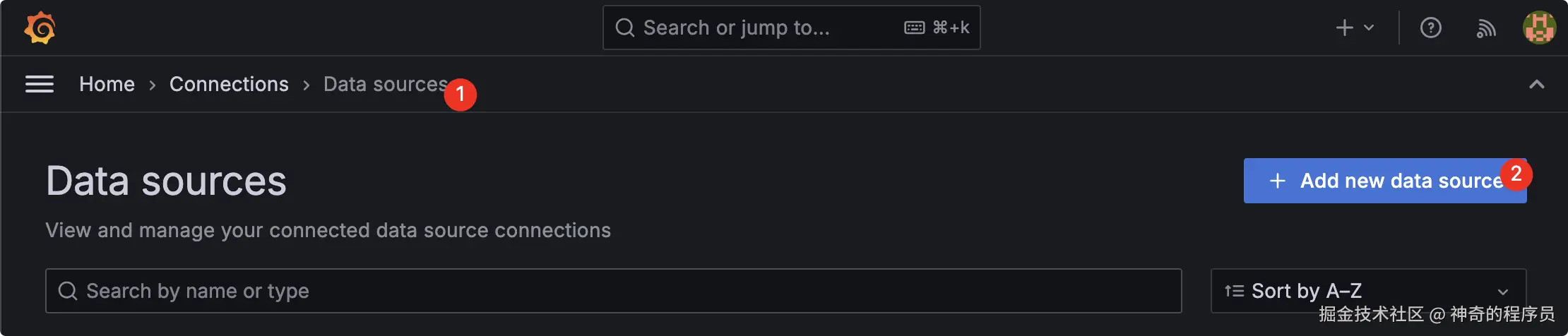
Task: Go to Home breadcrumb
Action: [107, 85]
